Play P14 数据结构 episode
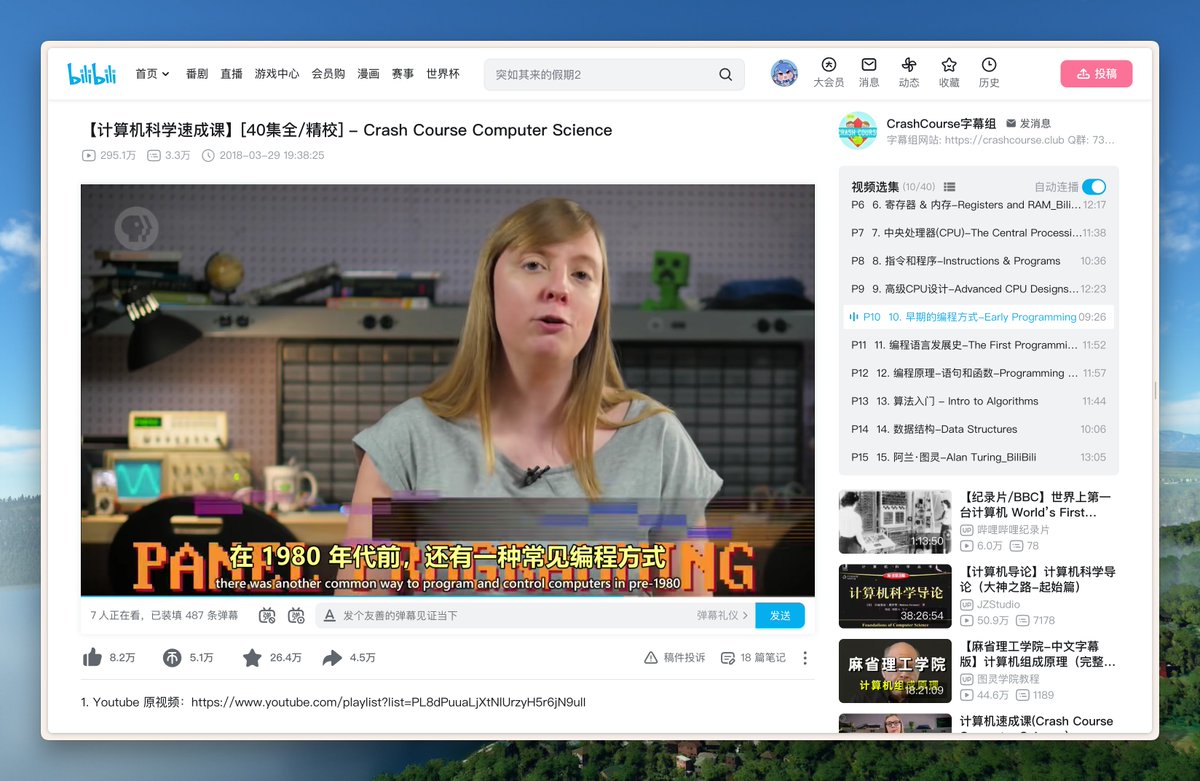This screenshot has height=781, width=1200. tap(978, 429)
